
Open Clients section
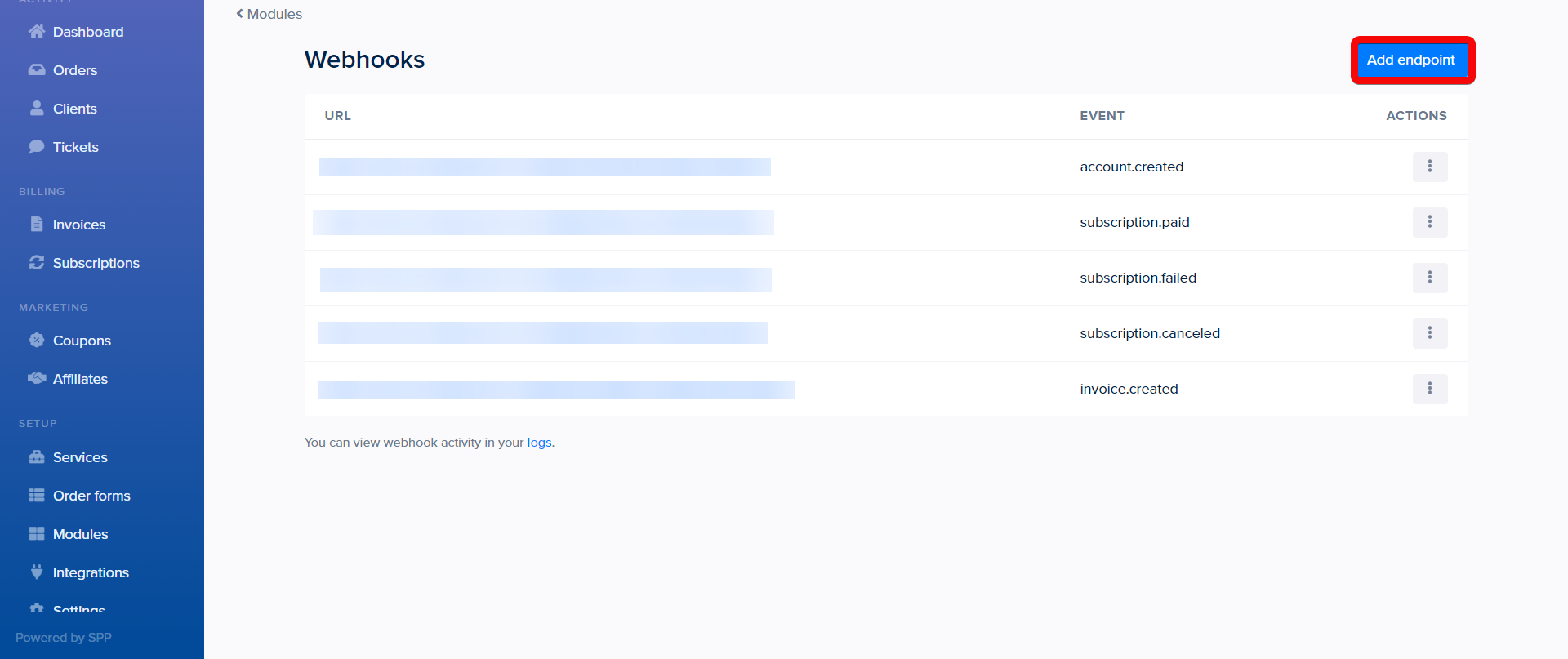pyautogui.click(x=75, y=109)
